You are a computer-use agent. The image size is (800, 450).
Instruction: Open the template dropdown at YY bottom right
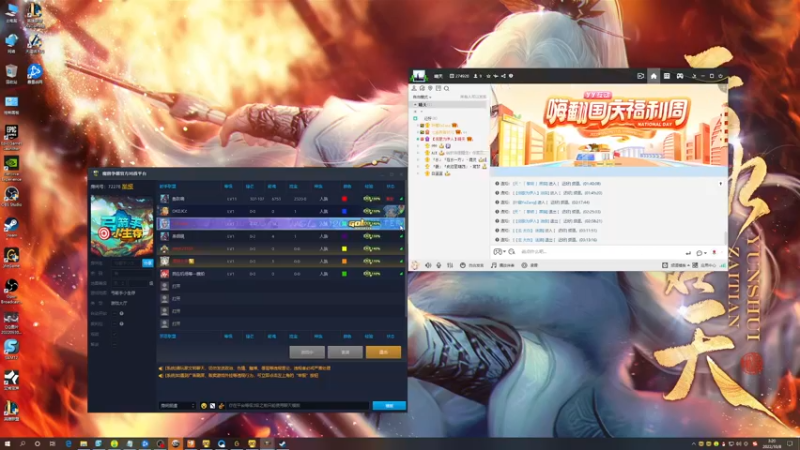(676, 265)
